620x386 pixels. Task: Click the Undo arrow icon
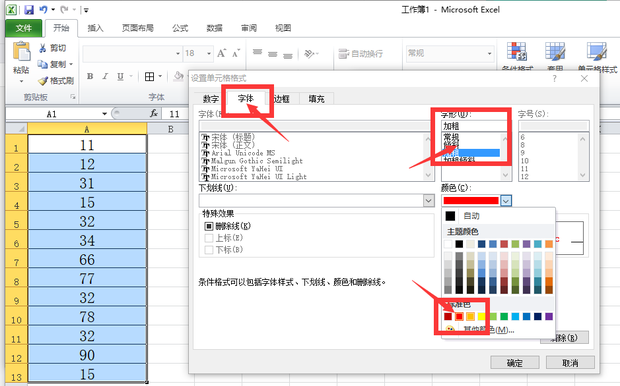(43, 9)
